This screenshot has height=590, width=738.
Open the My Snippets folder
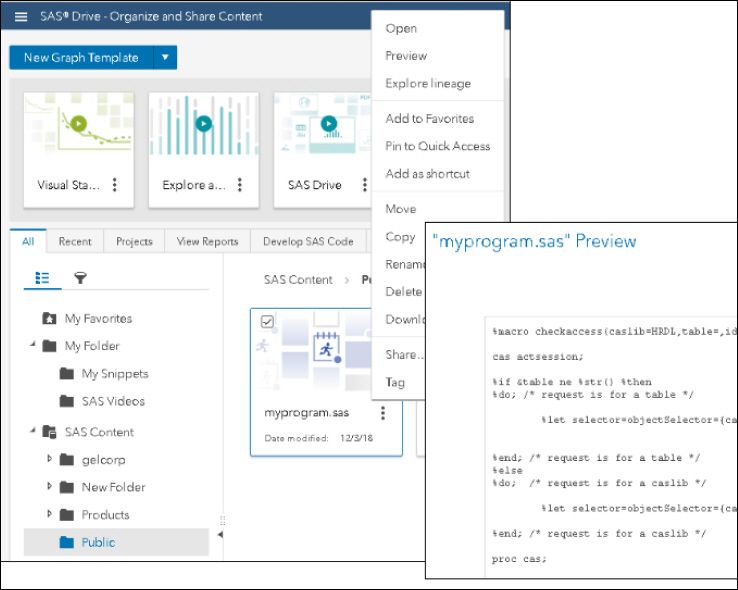pyautogui.click(x=115, y=374)
